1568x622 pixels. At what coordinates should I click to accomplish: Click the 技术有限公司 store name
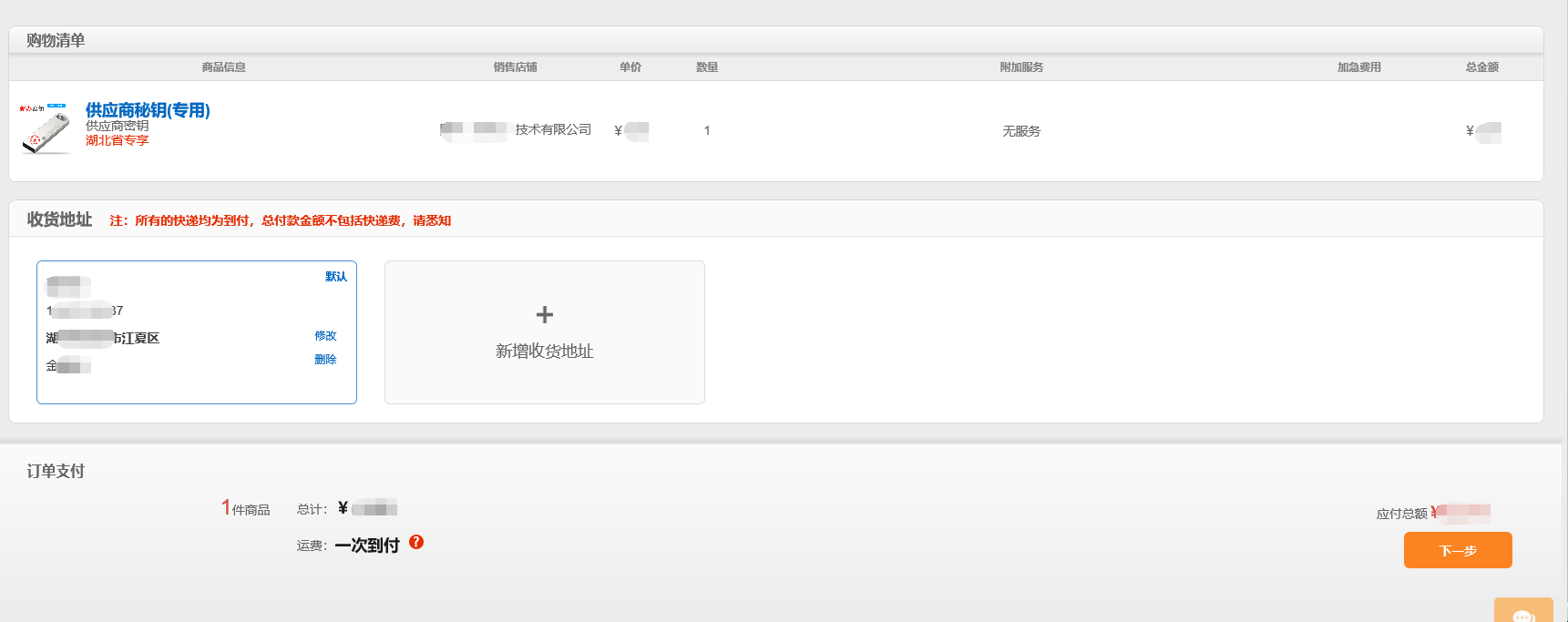pyautogui.click(x=552, y=130)
